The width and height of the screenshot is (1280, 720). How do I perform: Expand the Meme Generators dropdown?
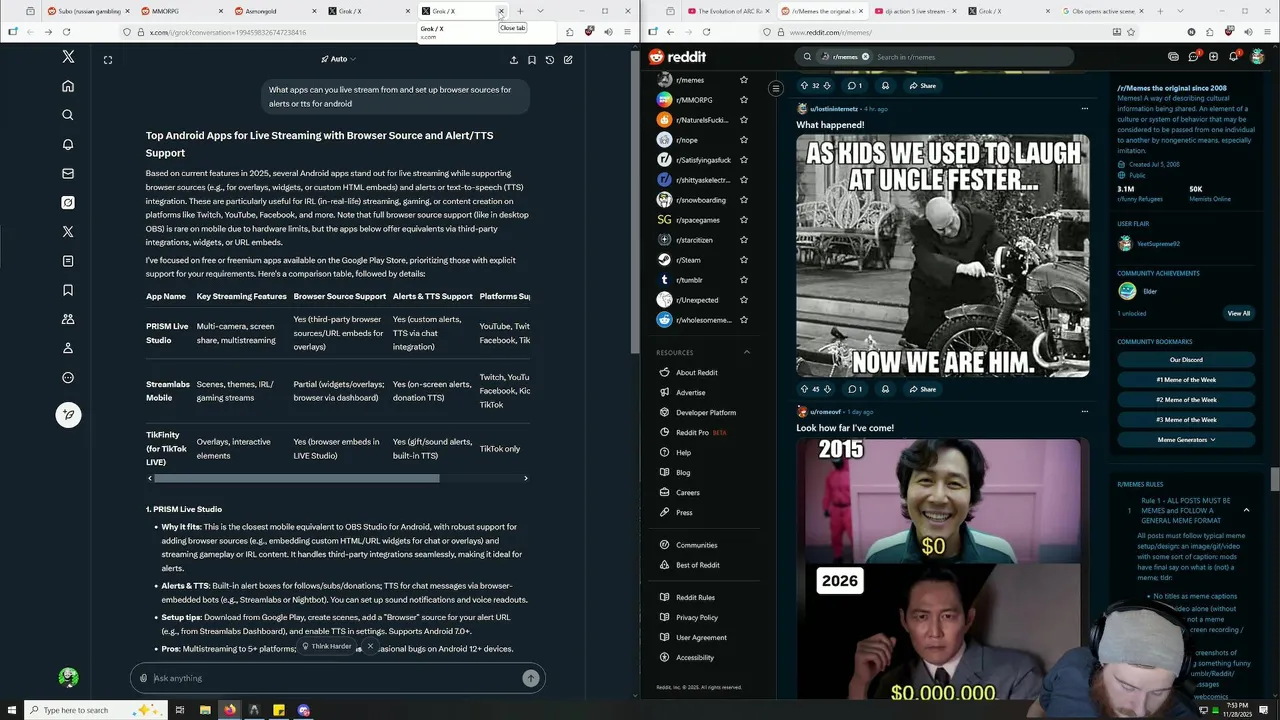[1186, 440]
